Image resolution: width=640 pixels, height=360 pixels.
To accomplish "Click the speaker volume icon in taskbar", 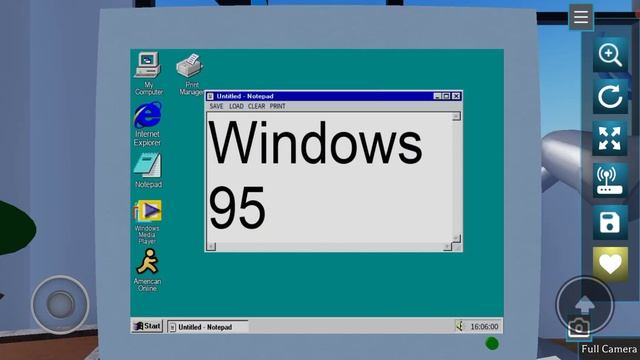I will [460, 326].
